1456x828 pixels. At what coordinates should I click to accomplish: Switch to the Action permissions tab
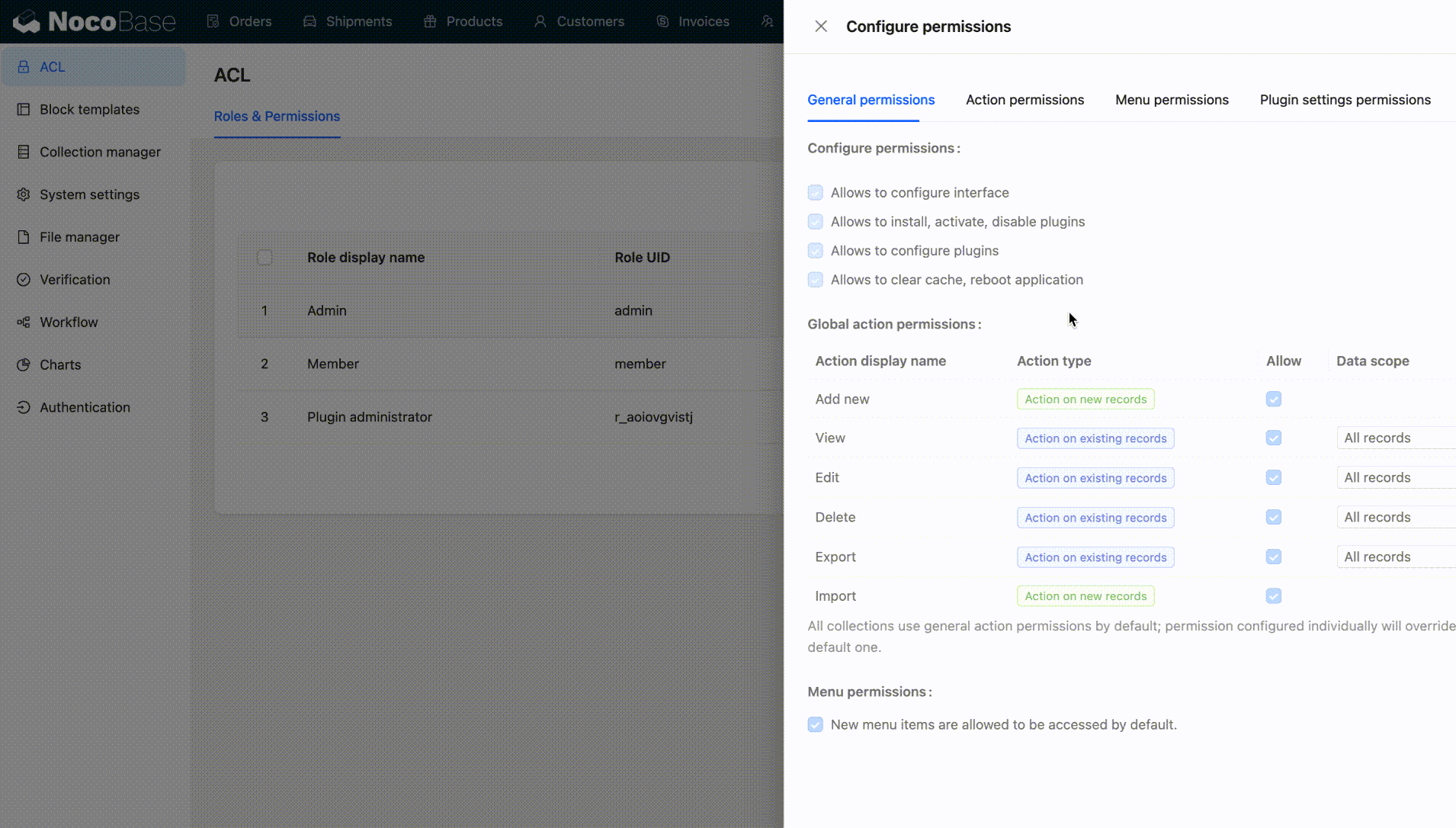(x=1025, y=100)
